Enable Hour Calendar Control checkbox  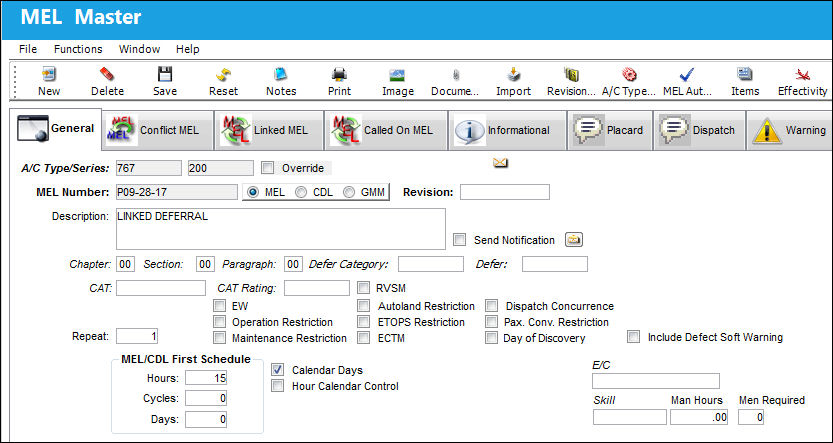[x=278, y=386]
